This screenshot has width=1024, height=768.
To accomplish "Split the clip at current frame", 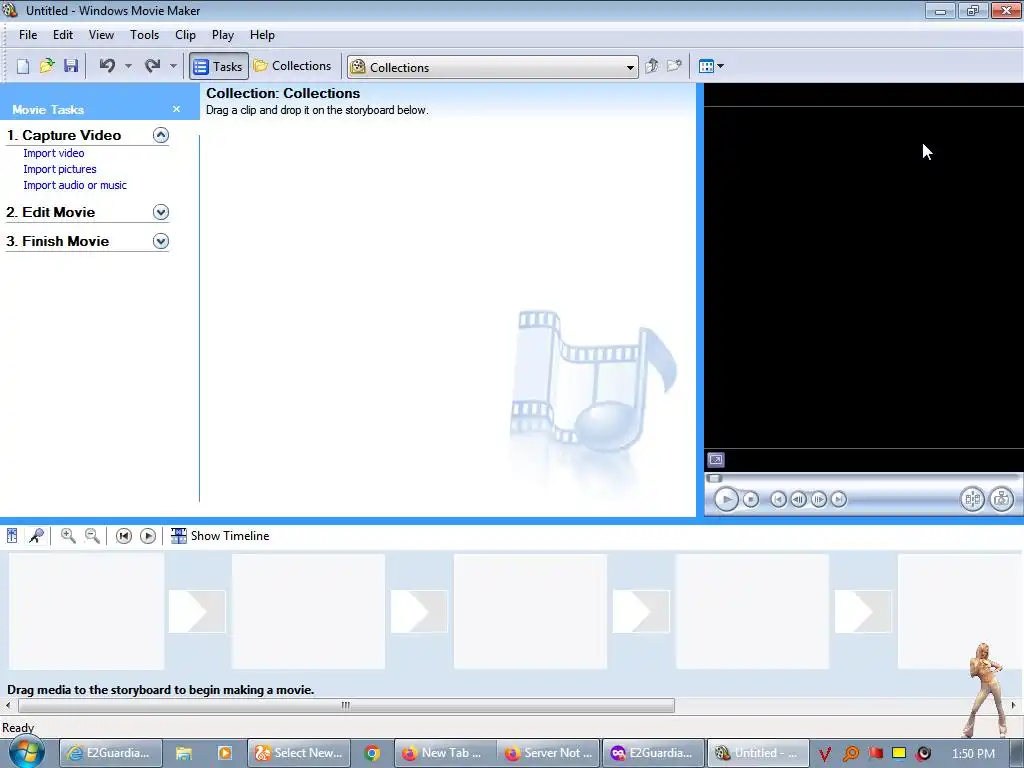I will (972, 500).
